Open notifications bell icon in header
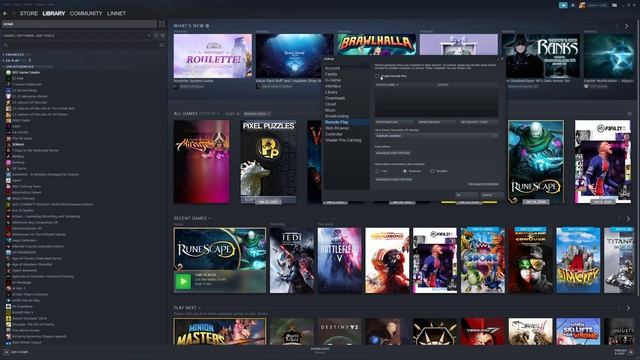Image resolution: width=640 pixels, height=360 pixels. [573, 5]
